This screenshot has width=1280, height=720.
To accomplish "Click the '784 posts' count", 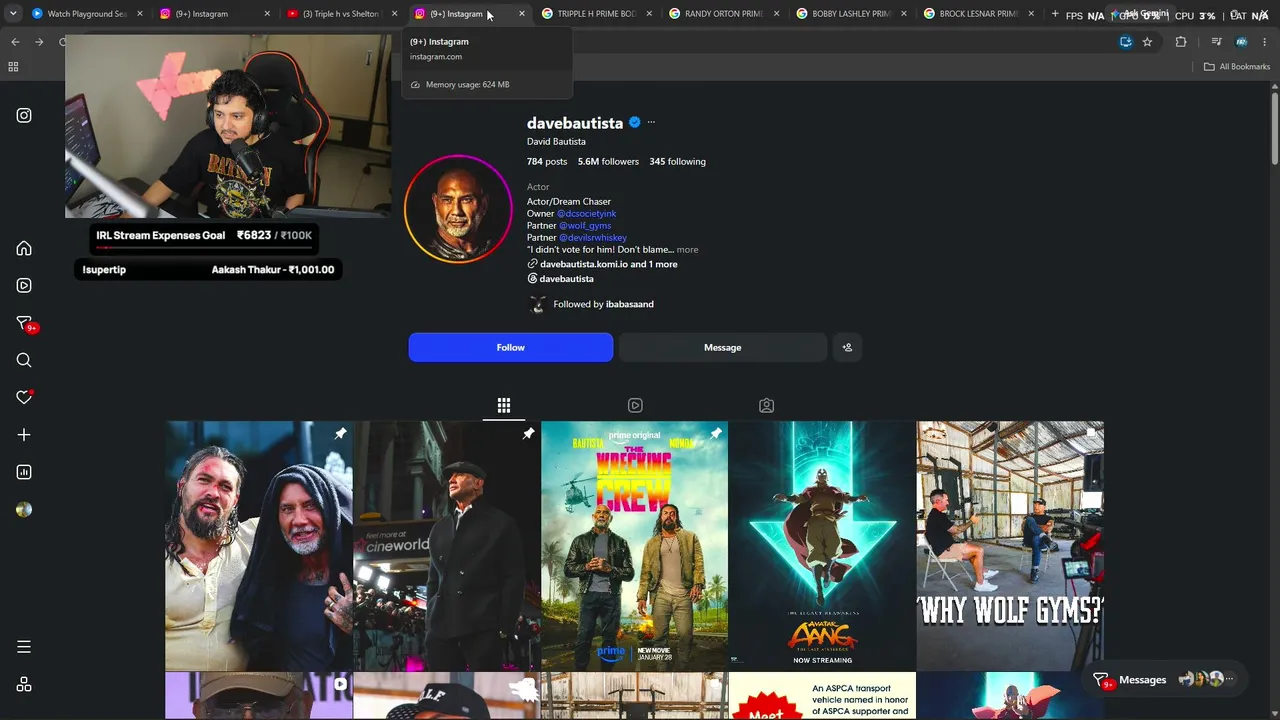I will click(547, 162).
